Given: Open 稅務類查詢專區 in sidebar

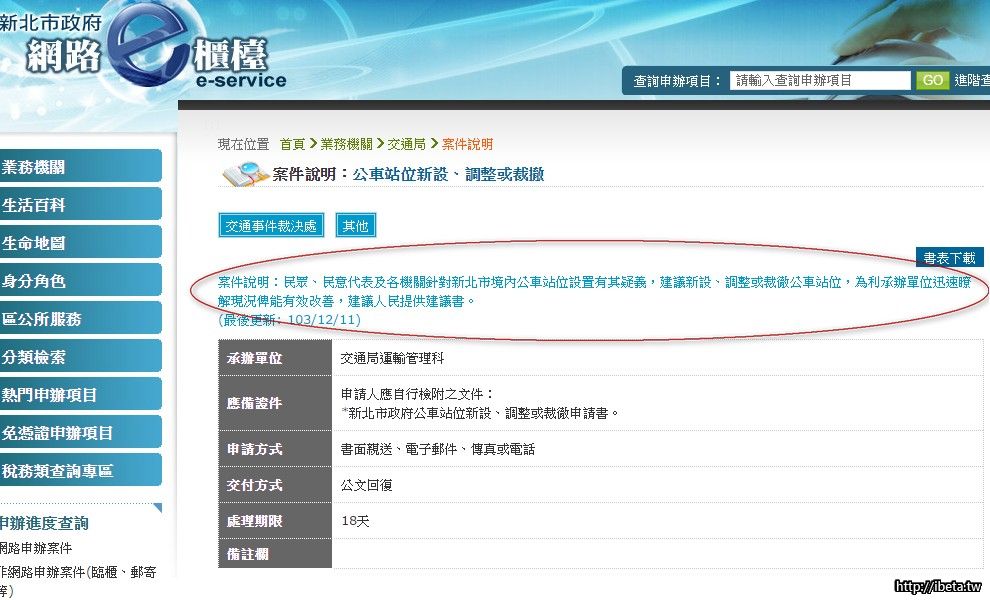Looking at the screenshot, I should click(80, 471).
